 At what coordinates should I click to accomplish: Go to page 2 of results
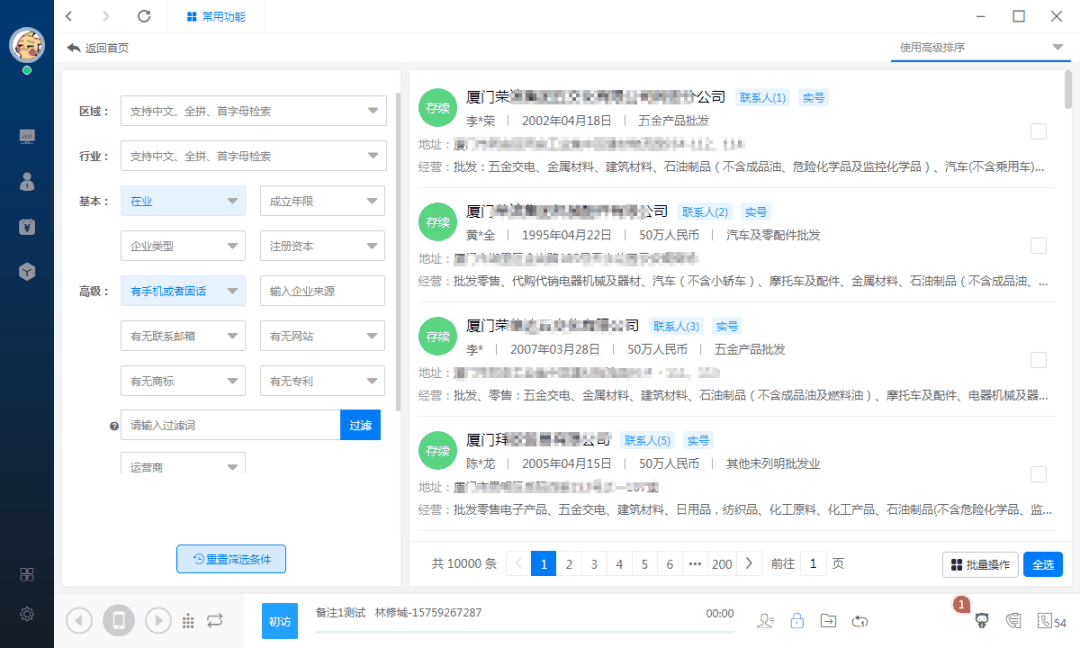pyautogui.click(x=569, y=564)
